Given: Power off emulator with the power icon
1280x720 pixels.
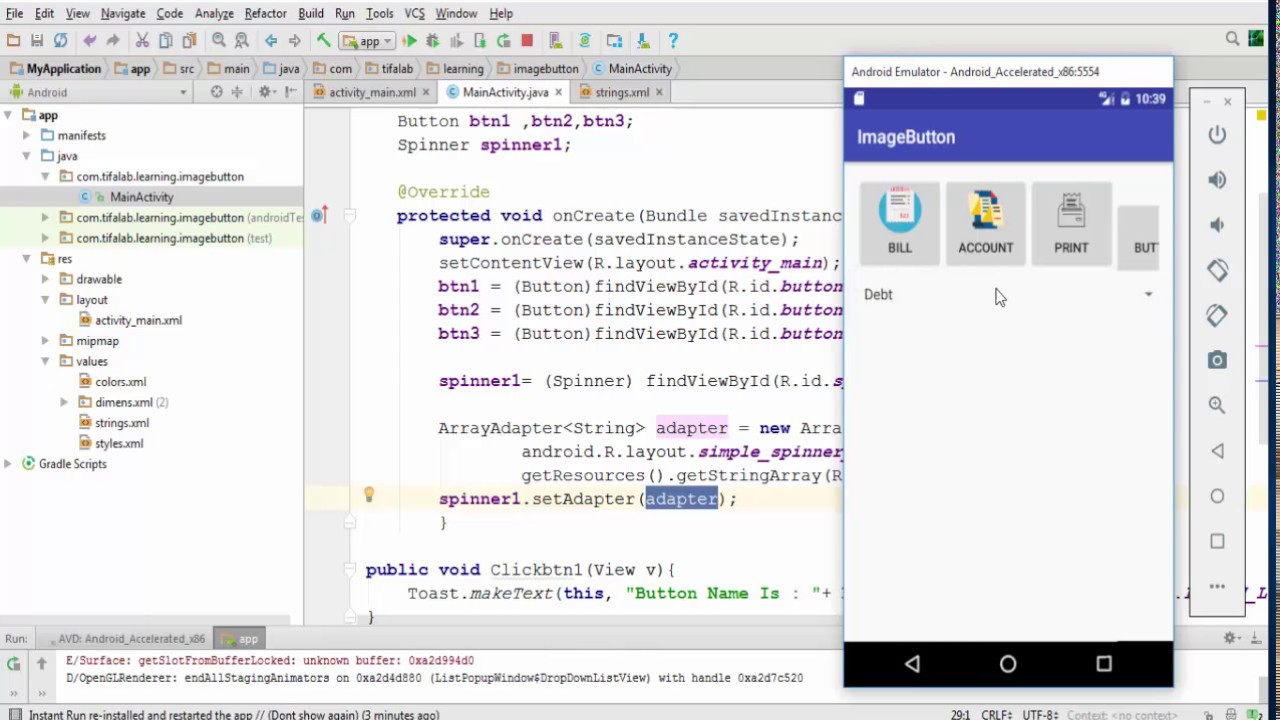Looking at the screenshot, I should [1217, 135].
